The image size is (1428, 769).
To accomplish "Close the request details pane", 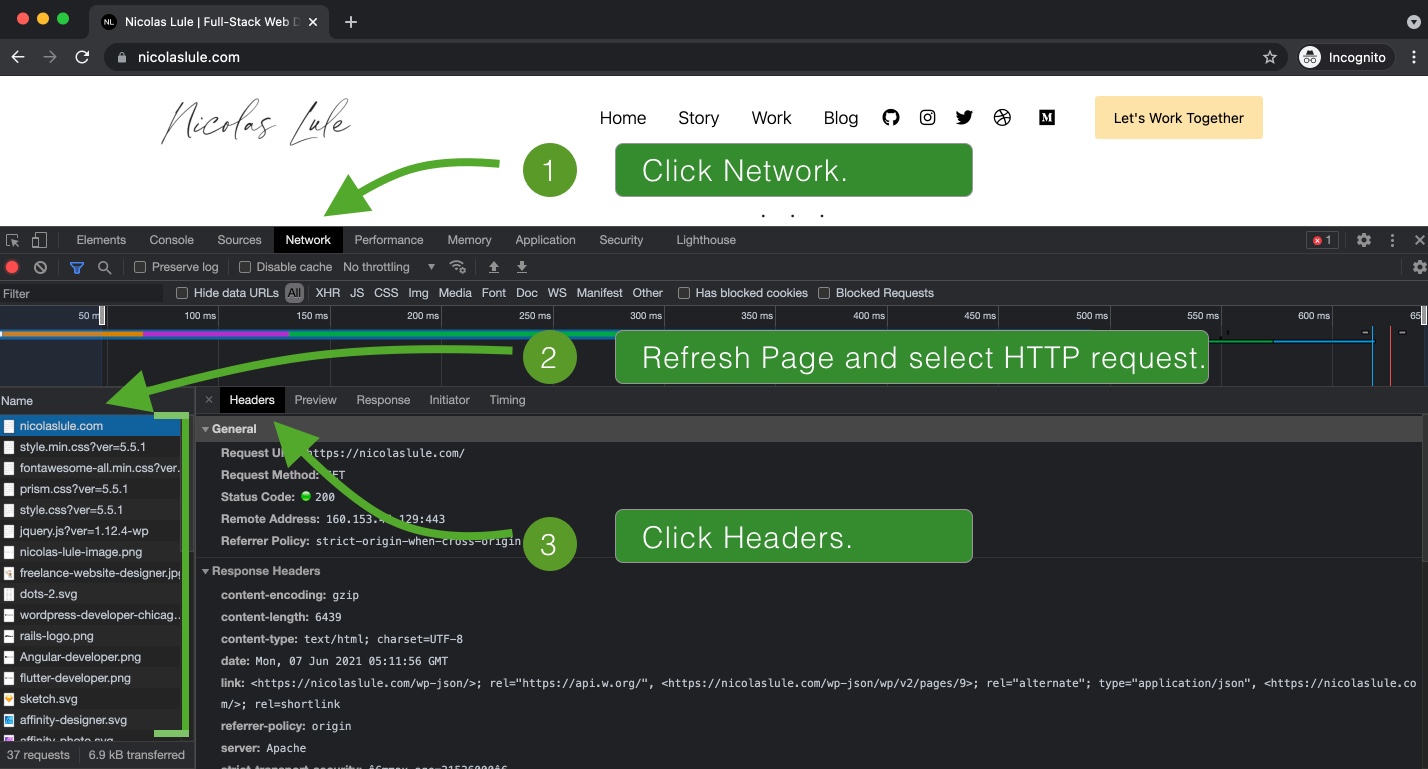I will (209, 399).
